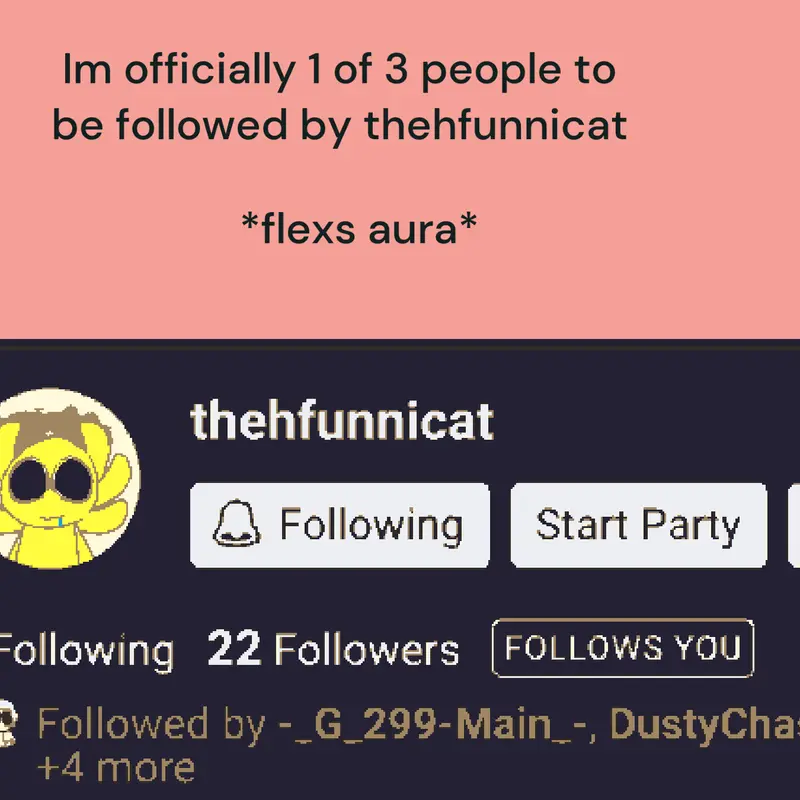The width and height of the screenshot is (800, 800).
Task: Click the "be followed by" words in the post
Action: (202, 126)
